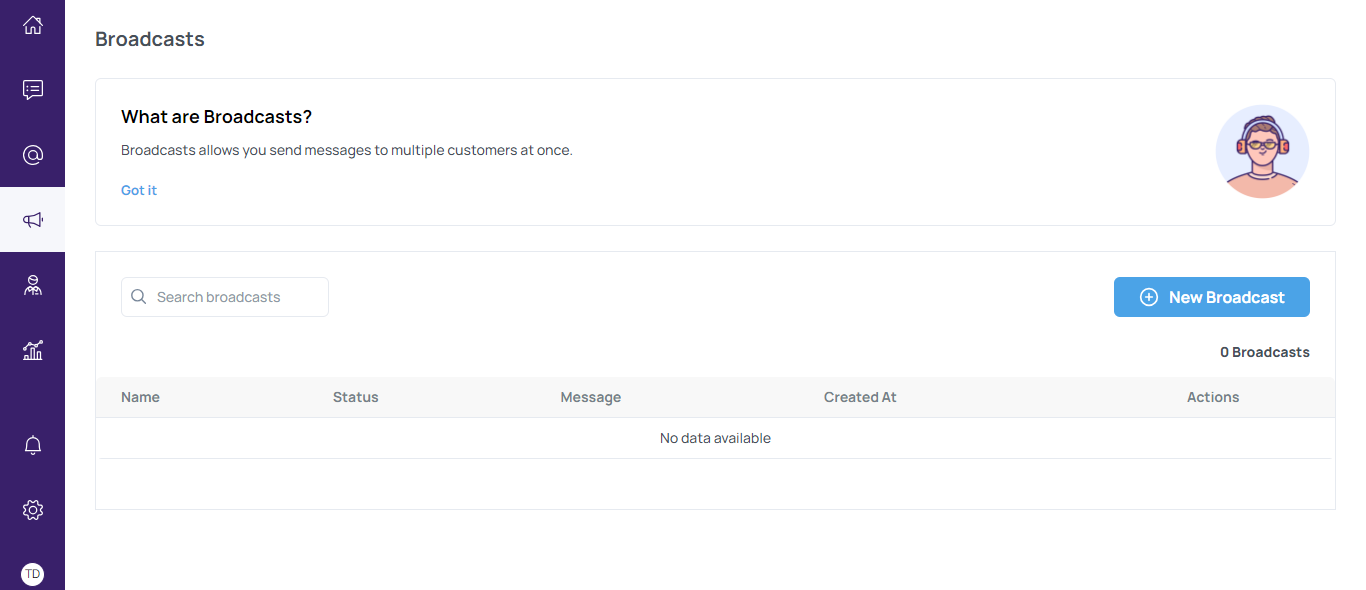This screenshot has width=1366, height=590.
Task: Open the Agents icon in sidebar
Action: (33, 286)
